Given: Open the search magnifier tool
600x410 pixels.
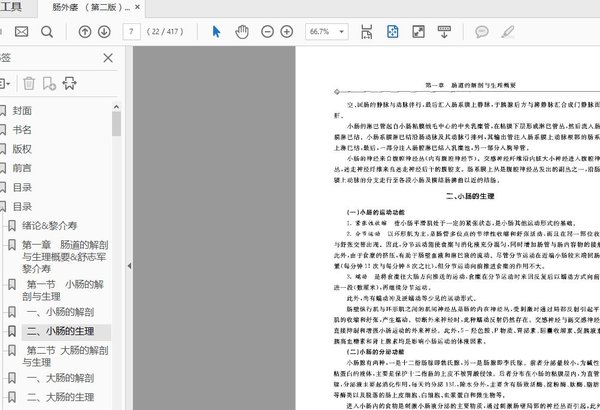Looking at the screenshot, I should point(47,32).
